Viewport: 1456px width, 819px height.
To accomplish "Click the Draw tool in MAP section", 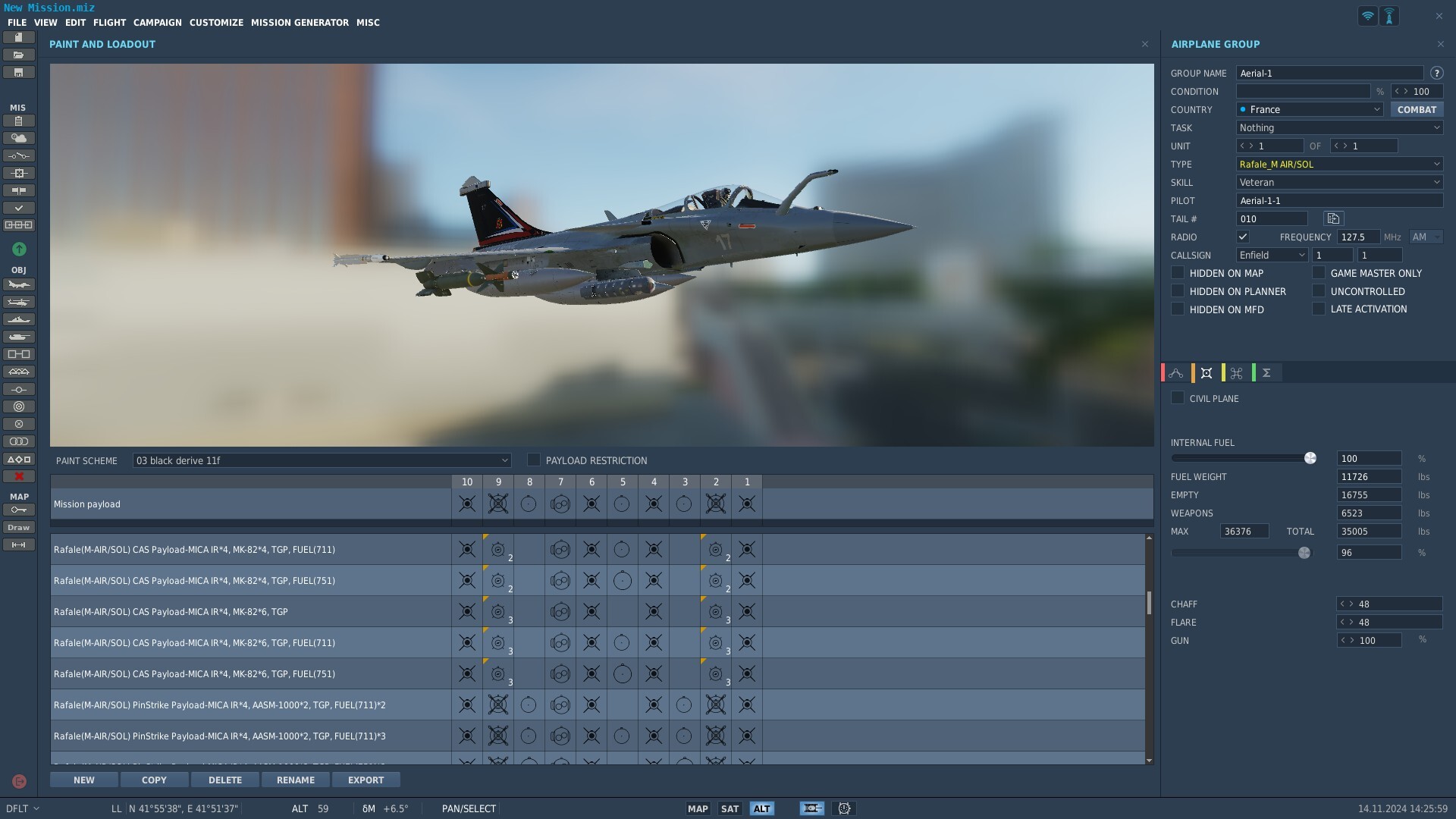I will [x=19, y=527].
